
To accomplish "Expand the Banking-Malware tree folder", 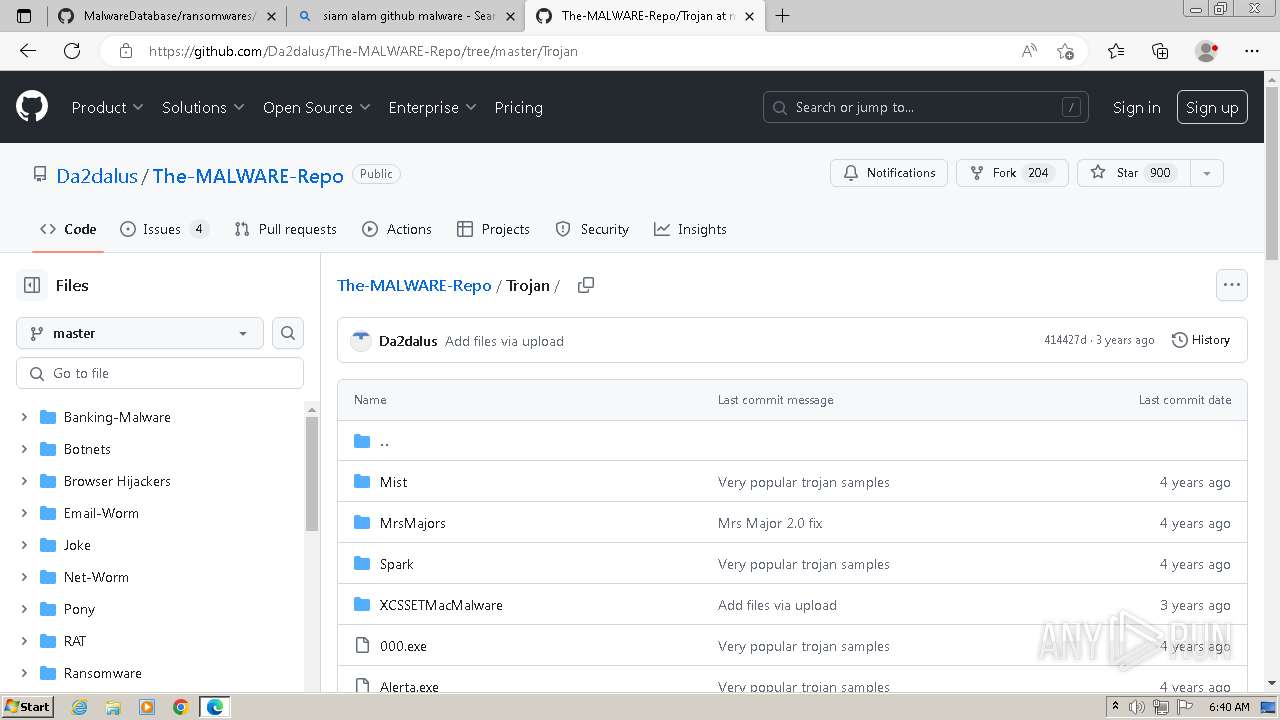I will tap(24, 417).
